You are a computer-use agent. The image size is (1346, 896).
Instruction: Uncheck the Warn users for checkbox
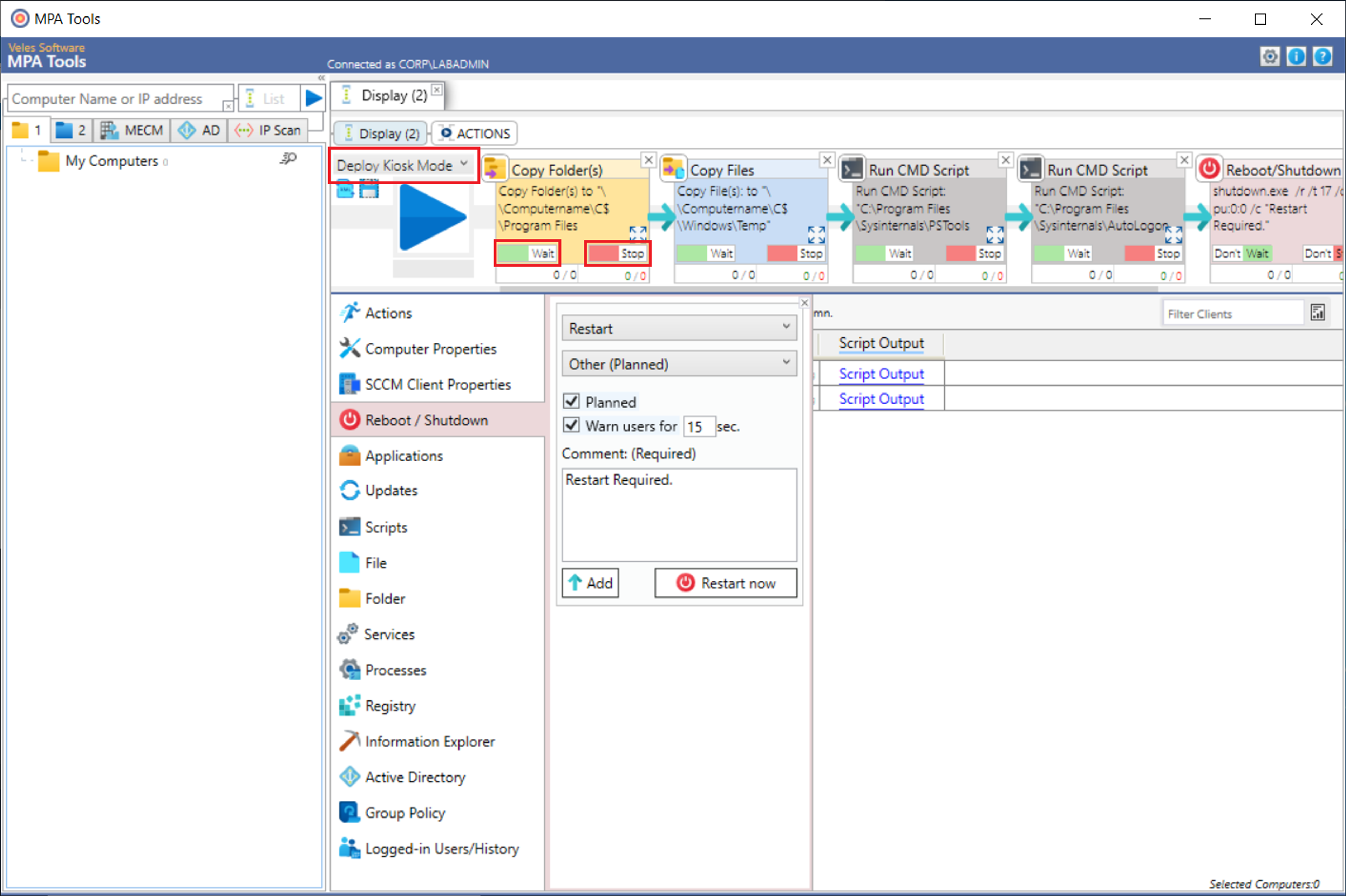(571, 425)
